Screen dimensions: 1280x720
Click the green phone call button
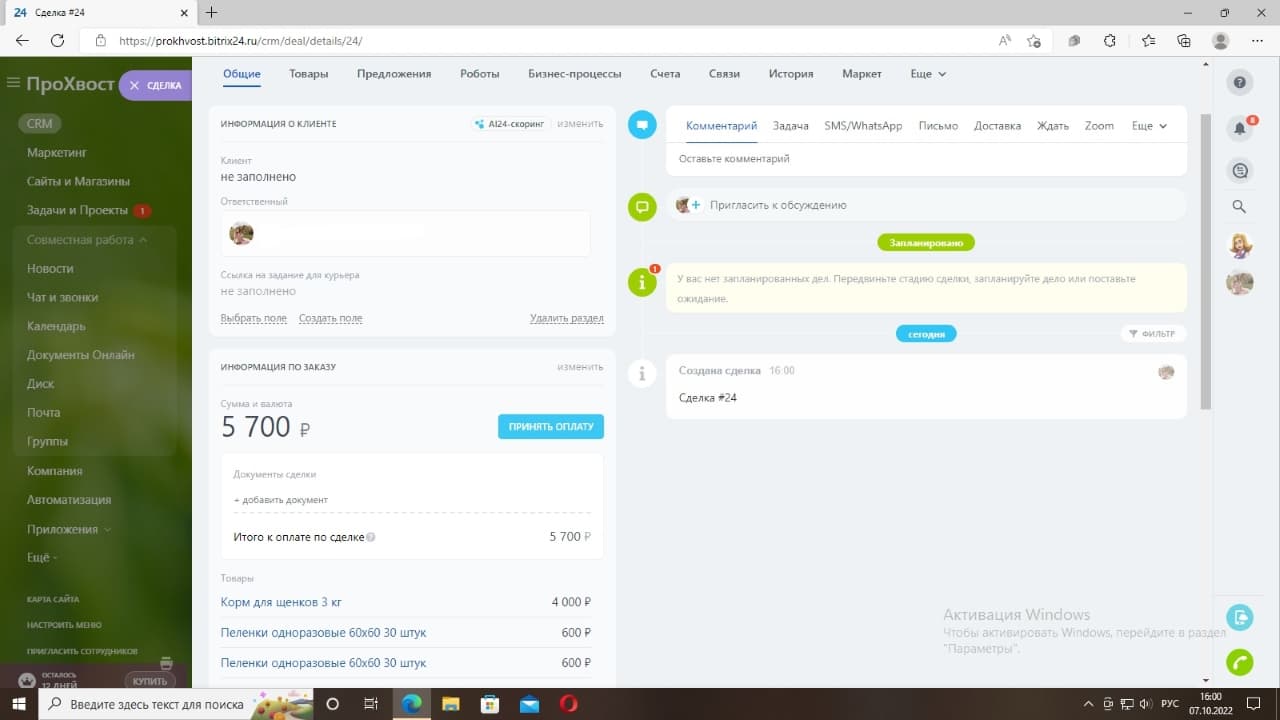tap(1240, 663)
